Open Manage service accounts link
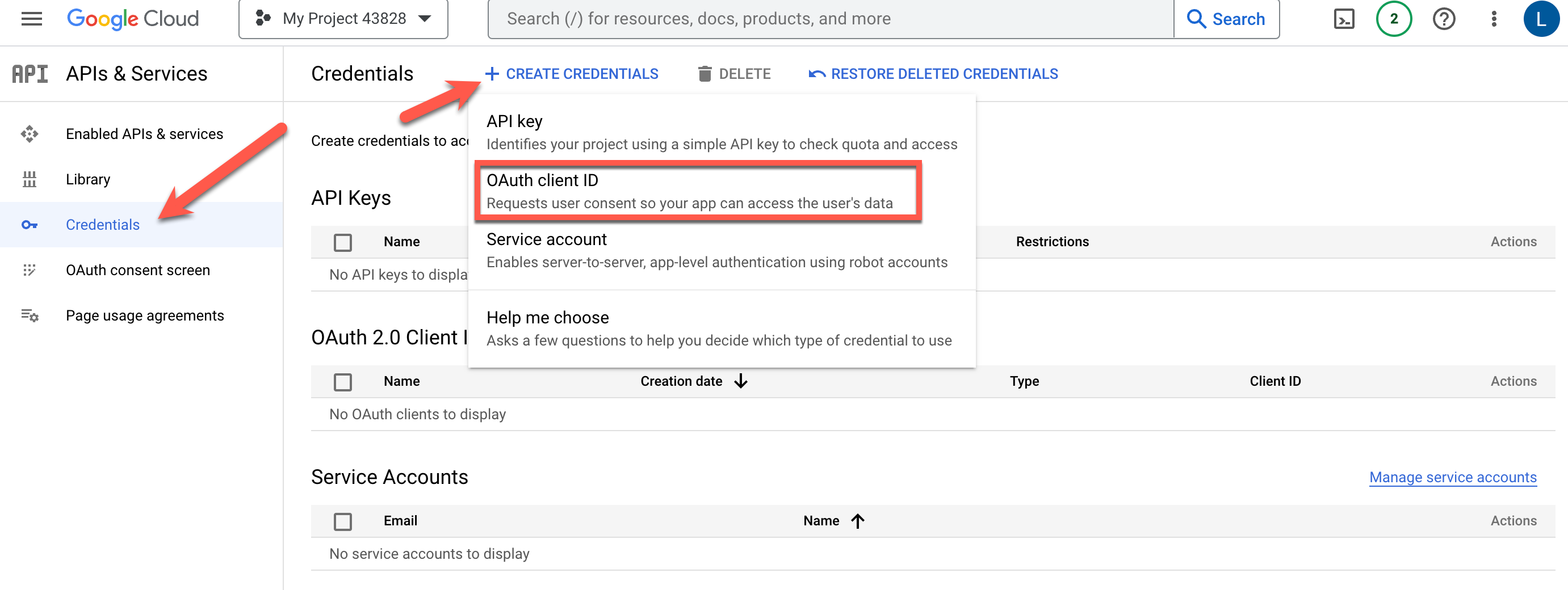The image size is (1568, 590). [x=1452, y=478]
